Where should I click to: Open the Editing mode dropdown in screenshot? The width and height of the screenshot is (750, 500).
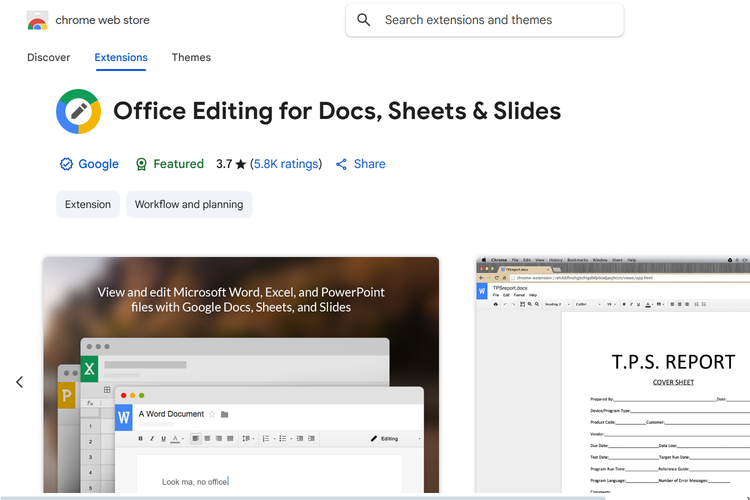click(396, 439)
